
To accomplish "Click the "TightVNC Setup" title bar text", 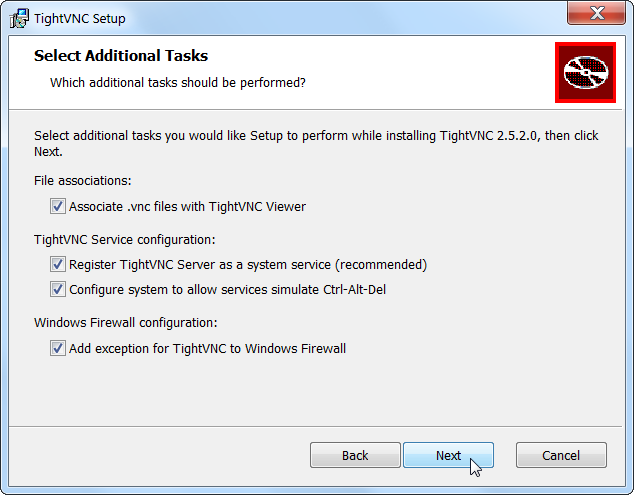I will pos(80,18).
